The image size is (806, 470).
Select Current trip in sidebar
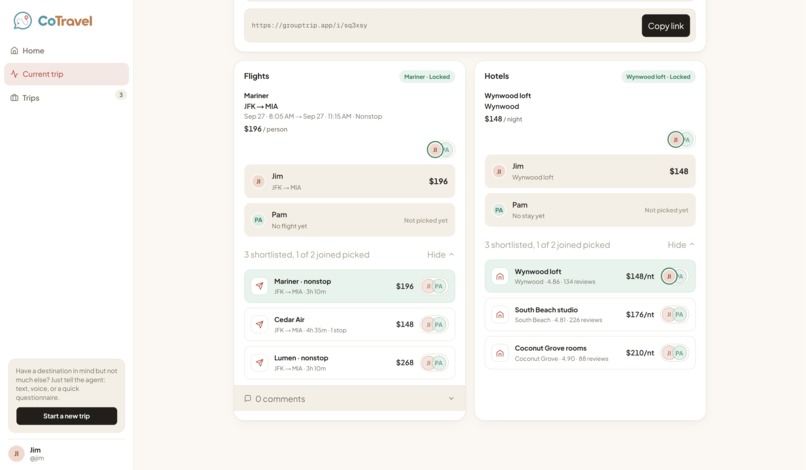[66, 74]
